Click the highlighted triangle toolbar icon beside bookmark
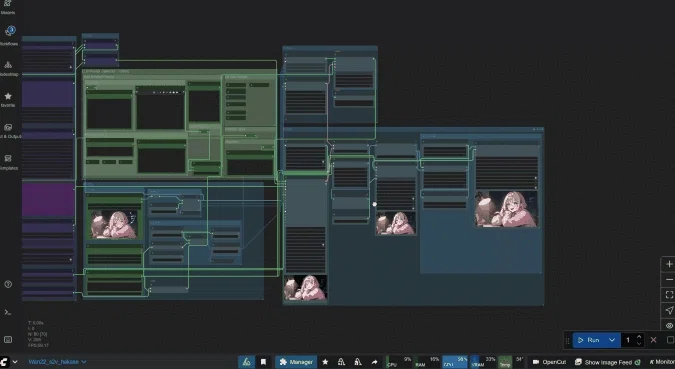This screenshot has height=369, width=675. (247, 362)
